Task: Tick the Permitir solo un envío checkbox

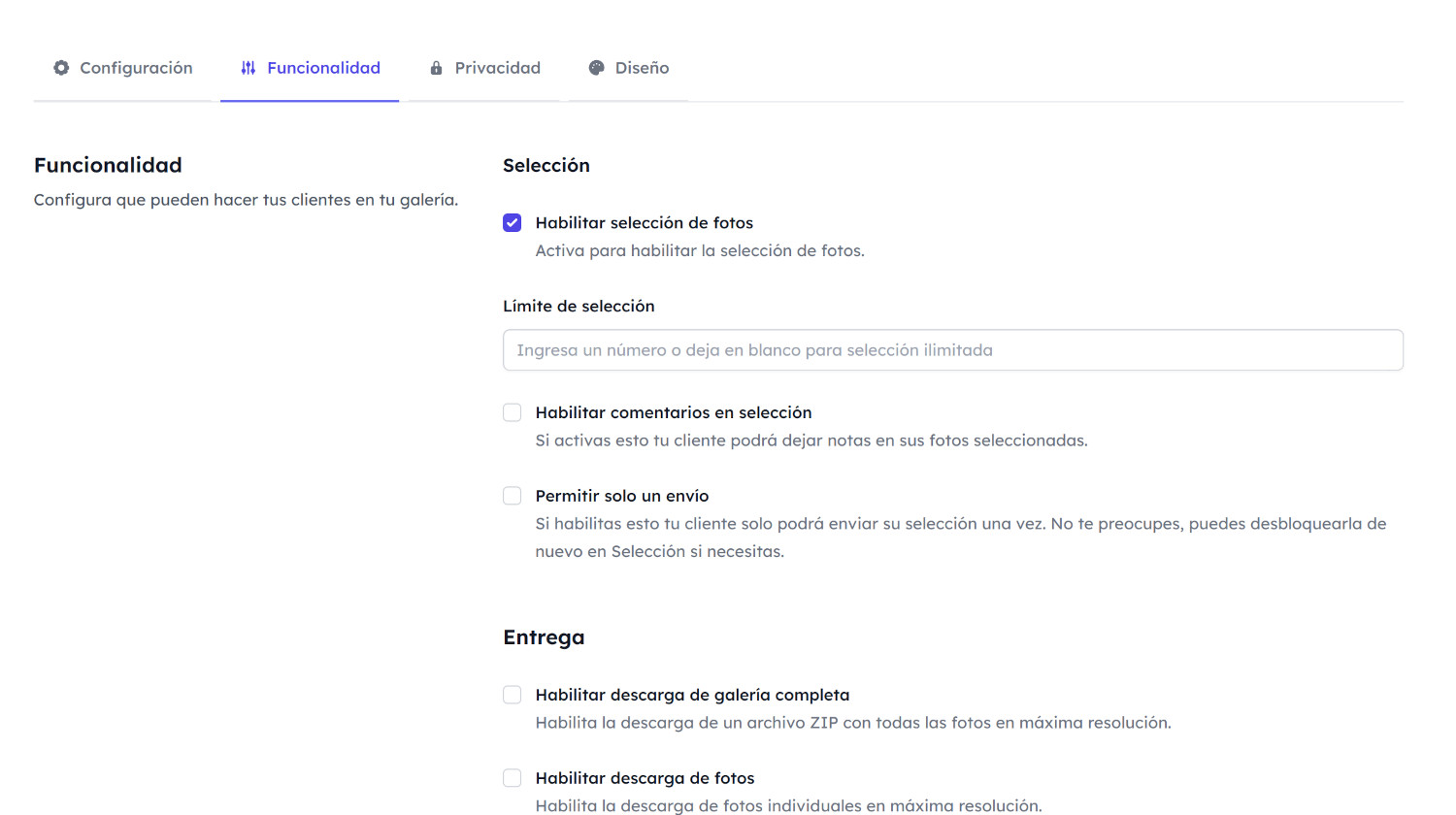Action: [x=513, y=496]
